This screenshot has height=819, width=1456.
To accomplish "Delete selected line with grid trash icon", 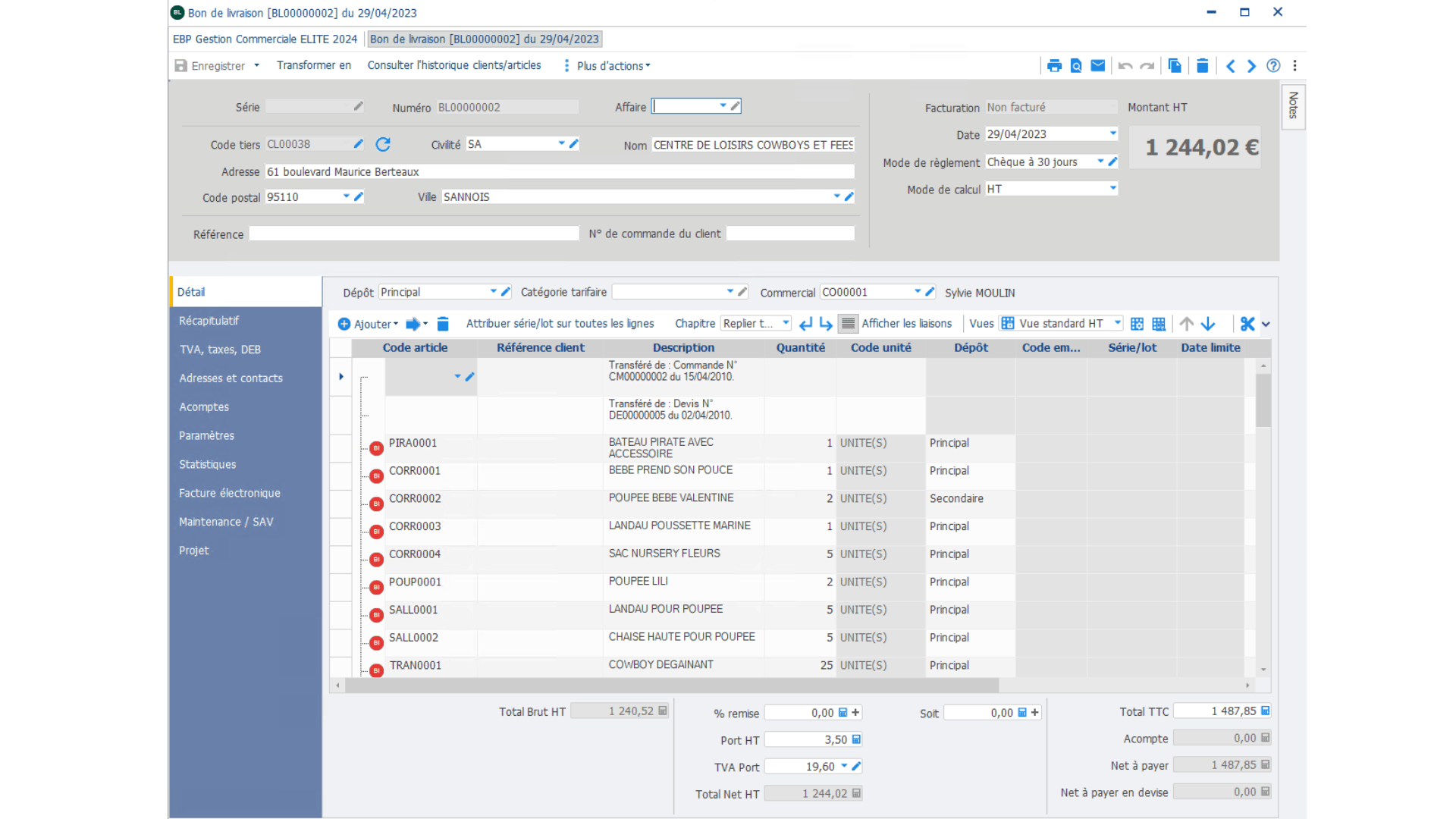I will (x=443, y=324).
